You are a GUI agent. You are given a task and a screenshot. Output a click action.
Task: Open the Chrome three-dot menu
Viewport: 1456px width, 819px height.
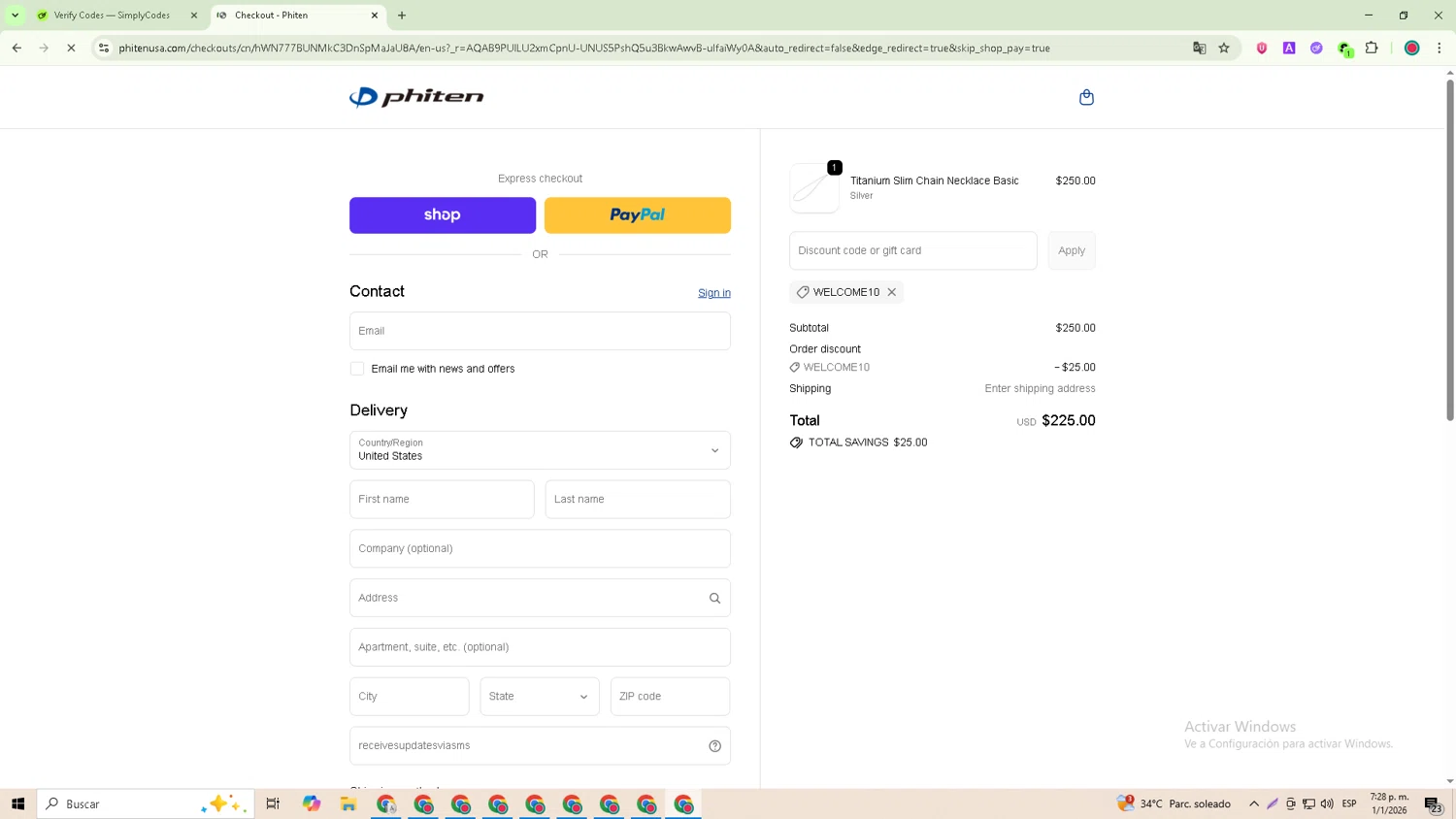1439,48
